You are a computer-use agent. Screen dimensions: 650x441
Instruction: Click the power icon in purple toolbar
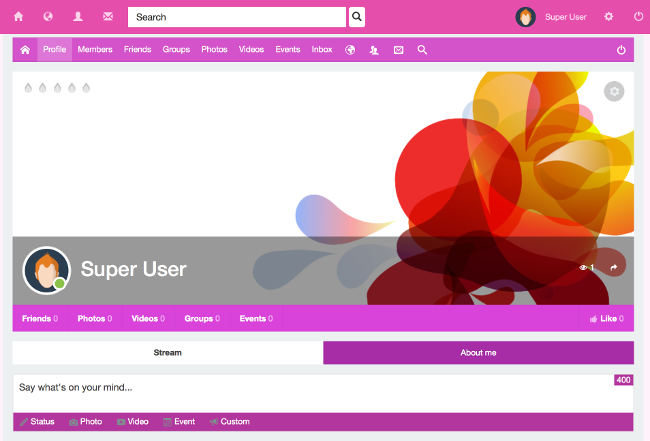[621, 50]
